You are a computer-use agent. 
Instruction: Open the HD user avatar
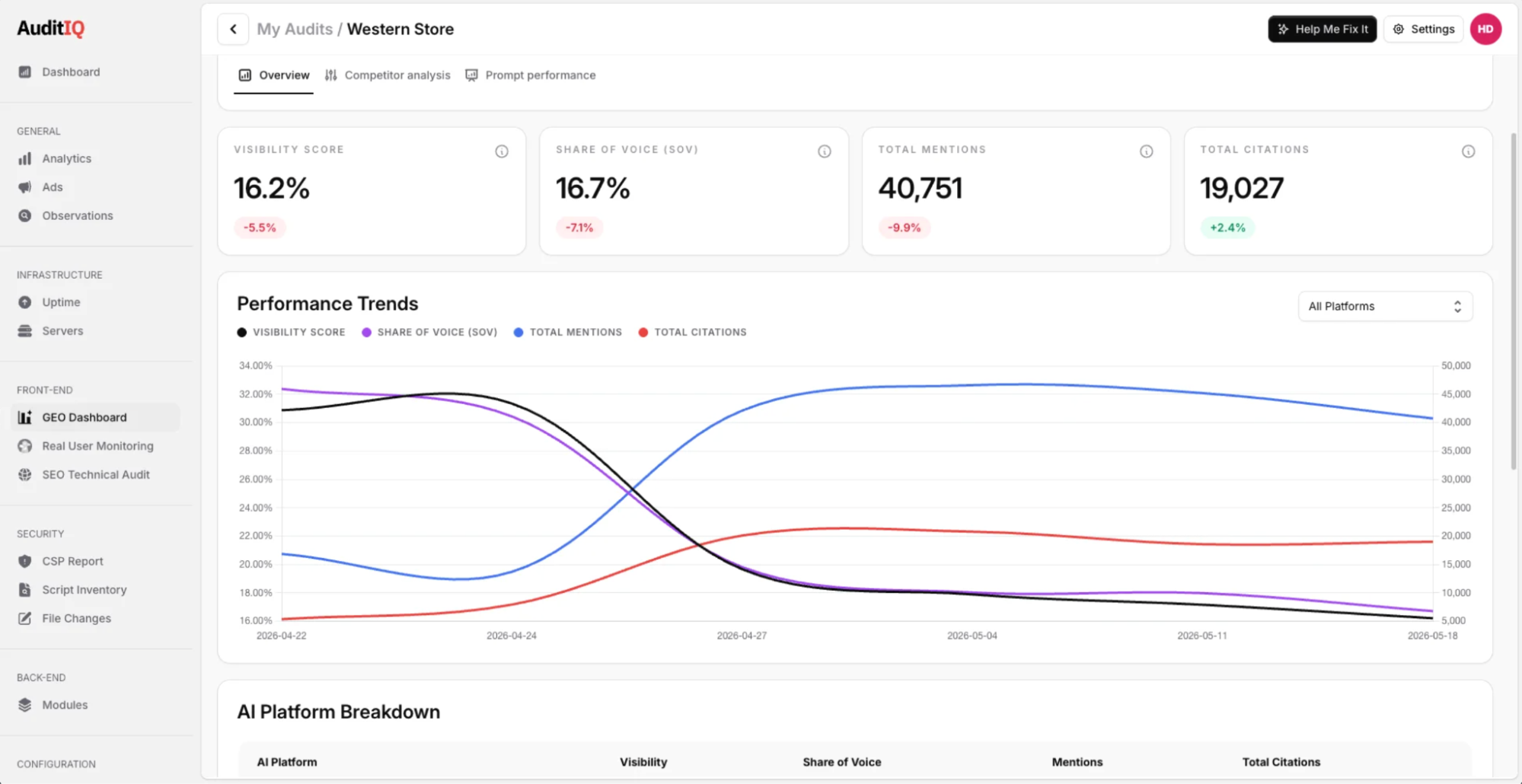1485,29
